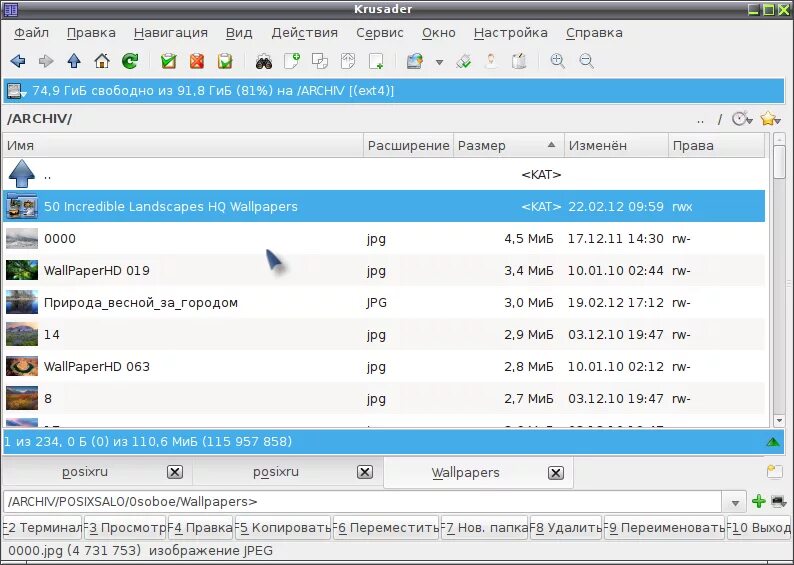The width and height of the screenshot is (794, 565).
Task: Click the clipboard toolbar icon
Action: click(519, 61)
